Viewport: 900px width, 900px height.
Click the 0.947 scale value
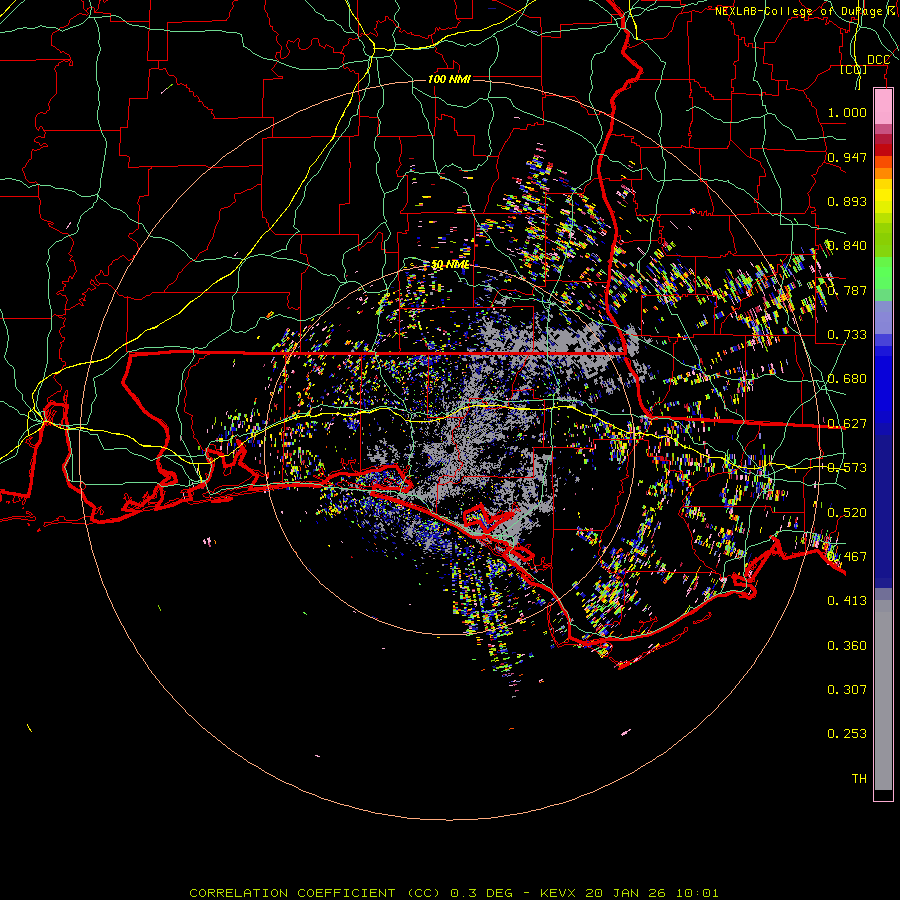(x=847, y=157)
